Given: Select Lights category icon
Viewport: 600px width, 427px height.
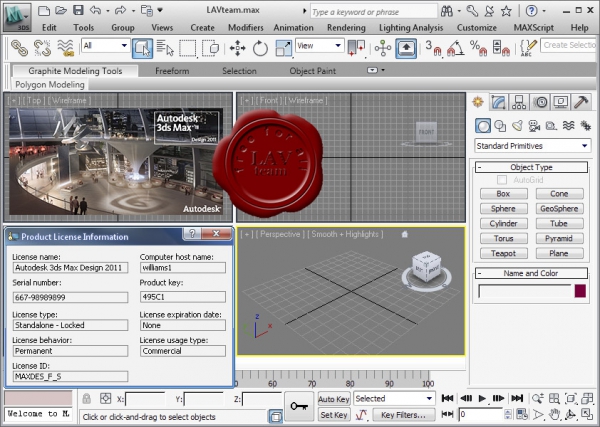Looking at the screenshot, I should point(518,125).
